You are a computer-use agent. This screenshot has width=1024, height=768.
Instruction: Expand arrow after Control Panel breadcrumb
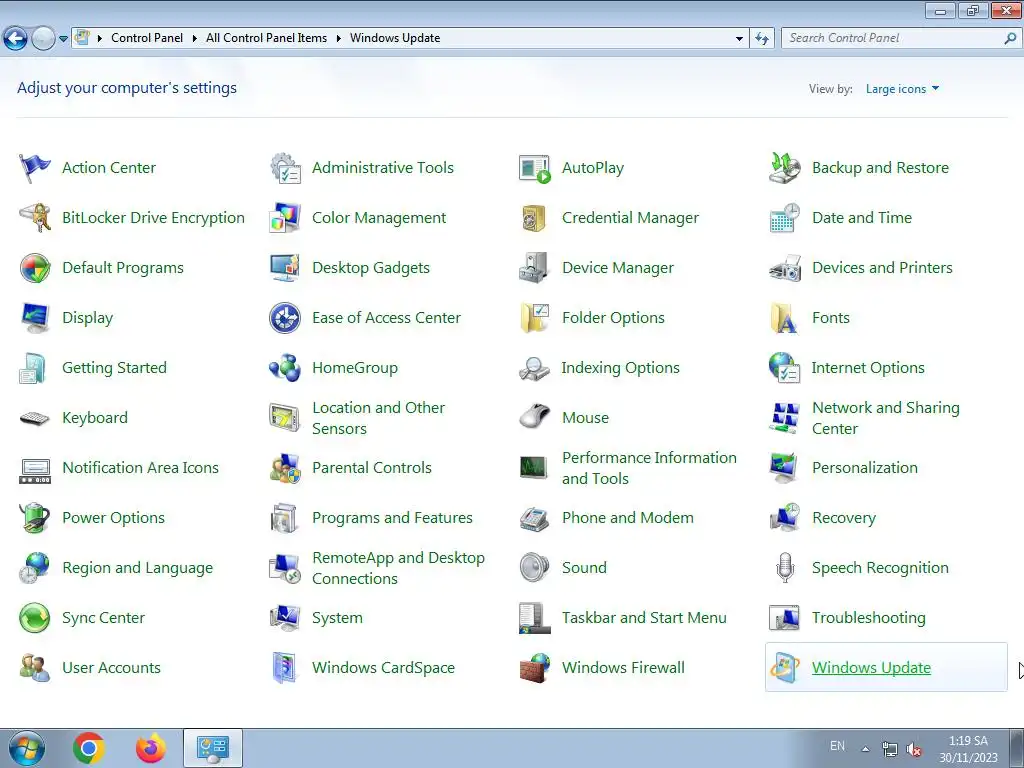(195, 39)
